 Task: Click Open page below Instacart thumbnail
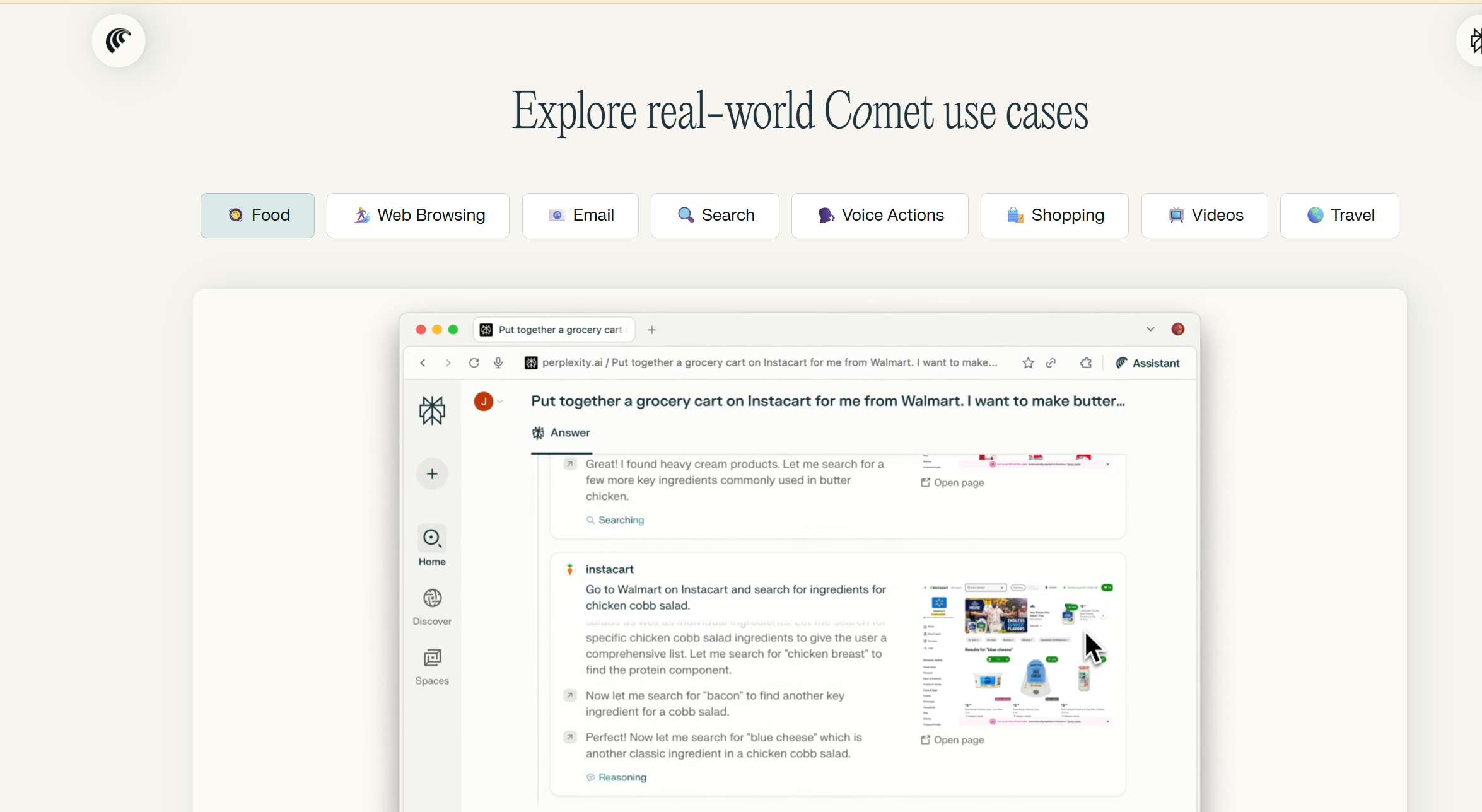click(x=952, y=740)
